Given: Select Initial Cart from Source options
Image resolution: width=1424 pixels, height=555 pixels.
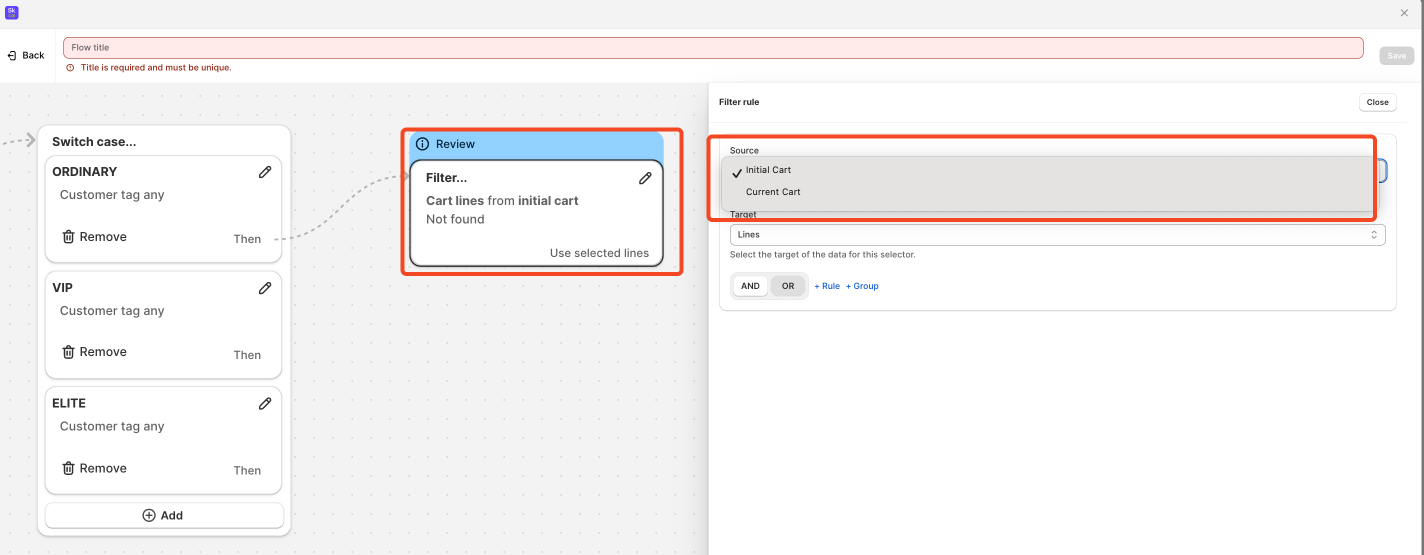Looking at the screenshot, I should click(768, 170).
